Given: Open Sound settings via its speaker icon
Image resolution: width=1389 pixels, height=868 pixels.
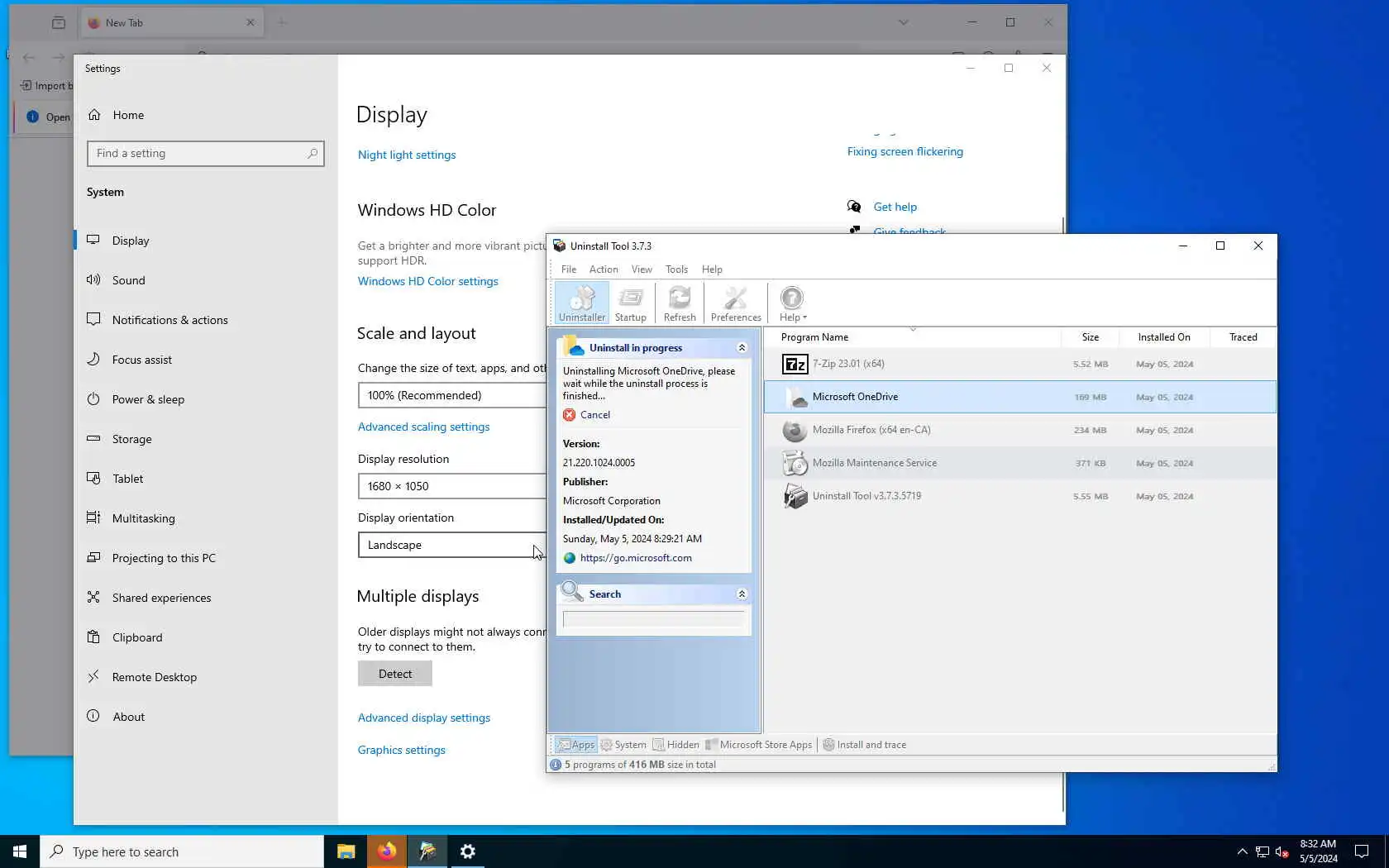Looking at the screenshot, I should coord(93,280).
